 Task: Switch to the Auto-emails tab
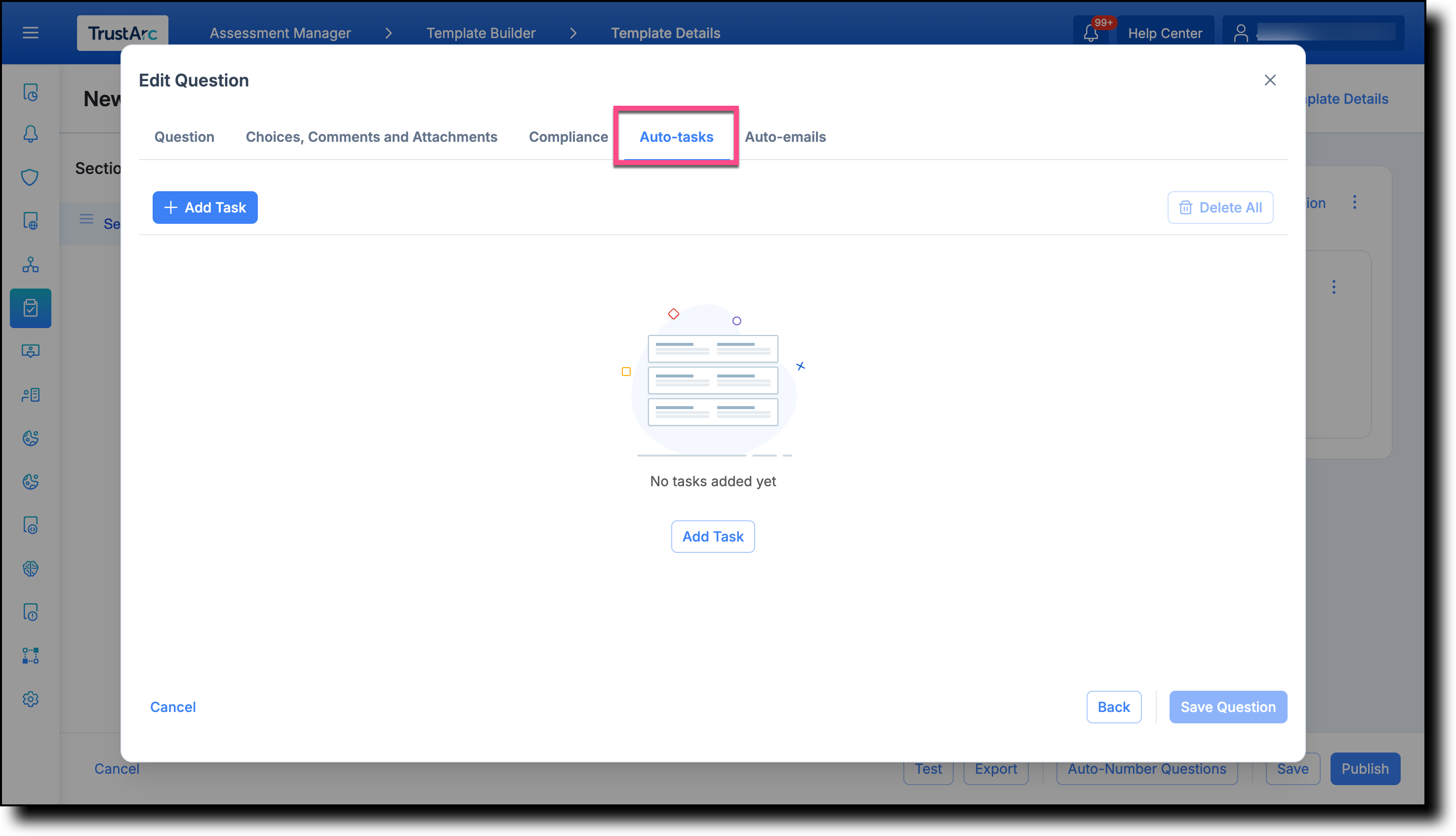tap(785, 137)
